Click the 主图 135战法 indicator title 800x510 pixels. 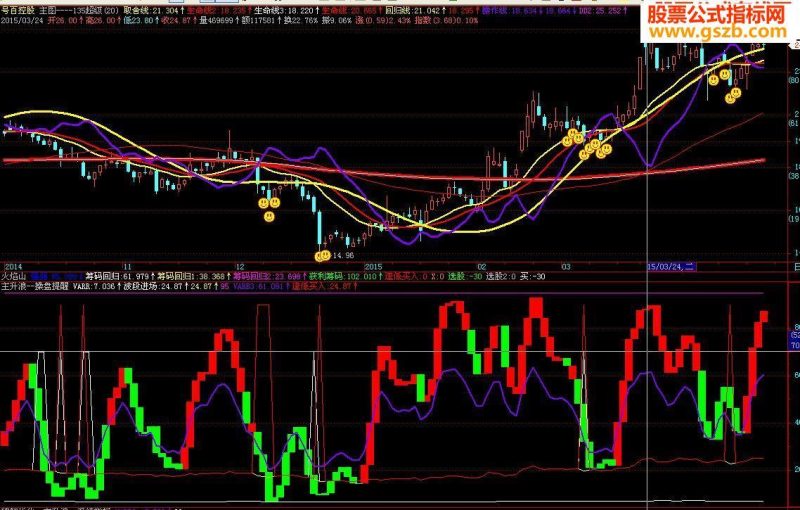[79, 10]
